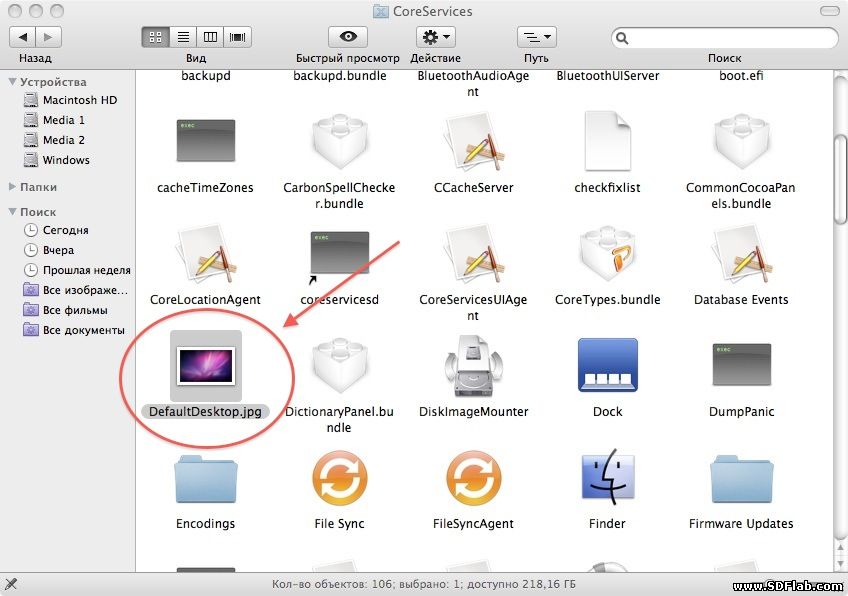This screenshot has width=848, height=596.
Task: Select Macintosh HD in the sidebar
Action: click(70, 100)
